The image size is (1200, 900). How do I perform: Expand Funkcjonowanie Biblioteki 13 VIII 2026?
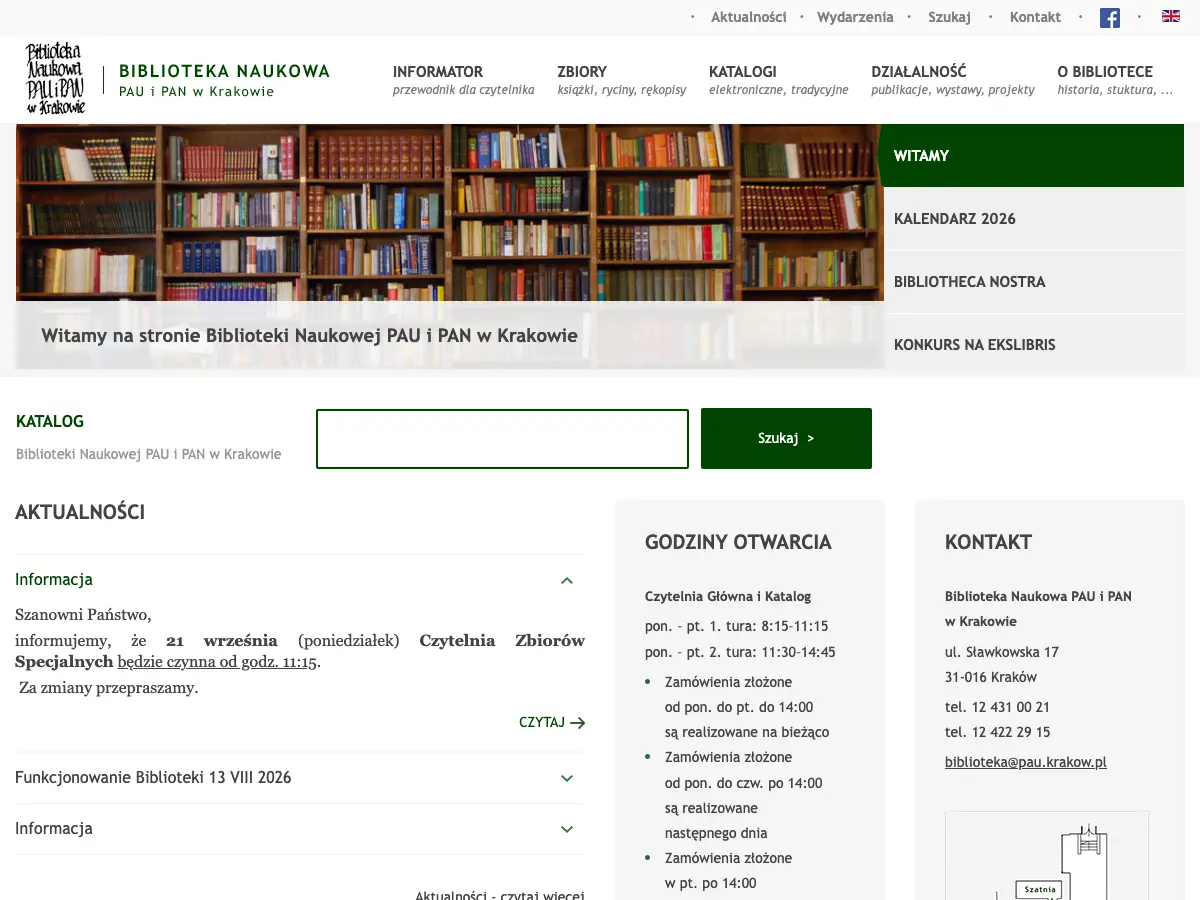click(x=300, y=778)
